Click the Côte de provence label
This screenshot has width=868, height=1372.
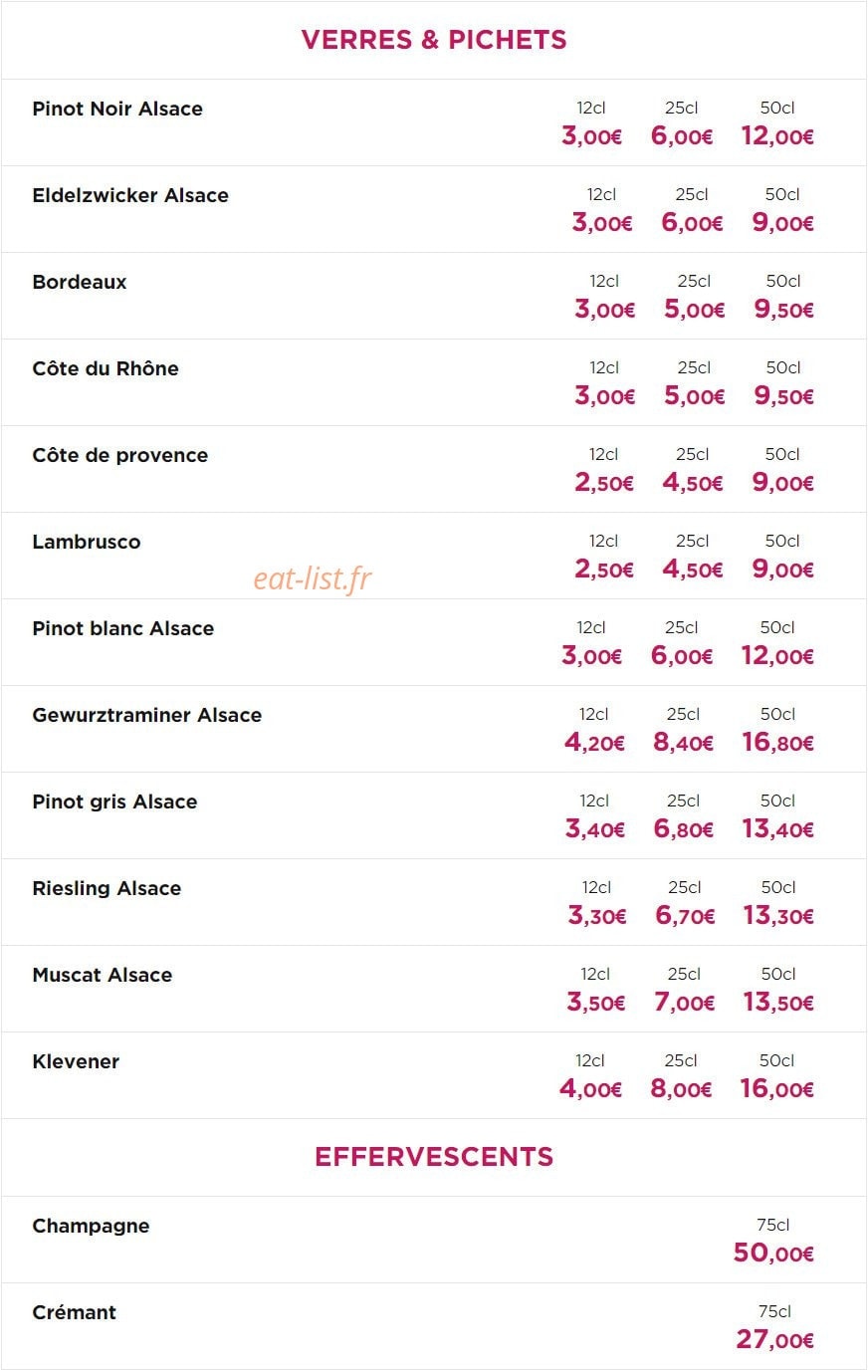point(120,455)
